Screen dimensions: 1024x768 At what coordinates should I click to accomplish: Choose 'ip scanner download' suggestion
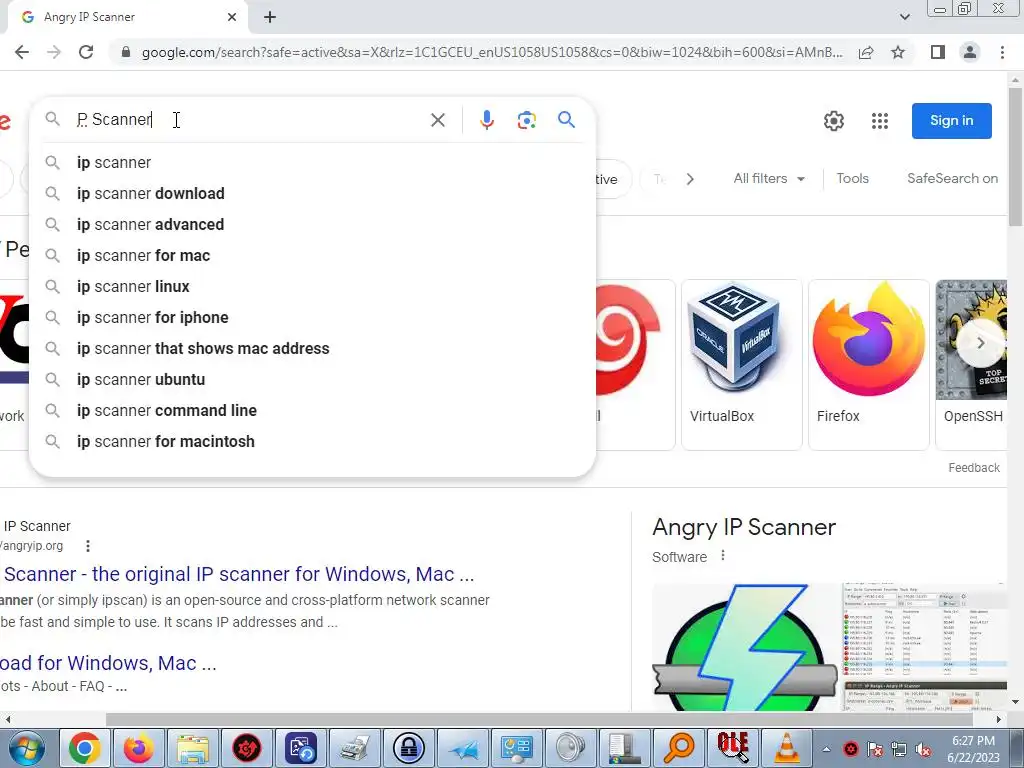coord(312,193)
